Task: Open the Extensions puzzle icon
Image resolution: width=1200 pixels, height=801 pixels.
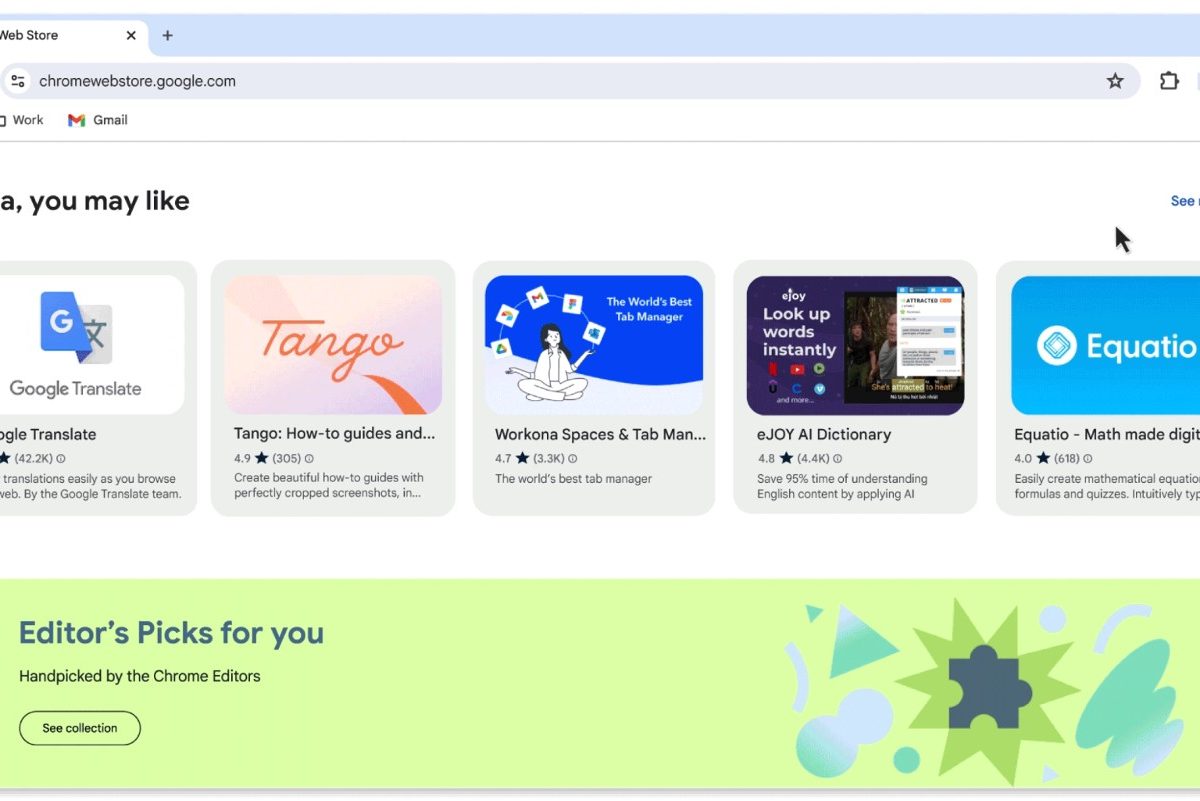Action: 1169,81
